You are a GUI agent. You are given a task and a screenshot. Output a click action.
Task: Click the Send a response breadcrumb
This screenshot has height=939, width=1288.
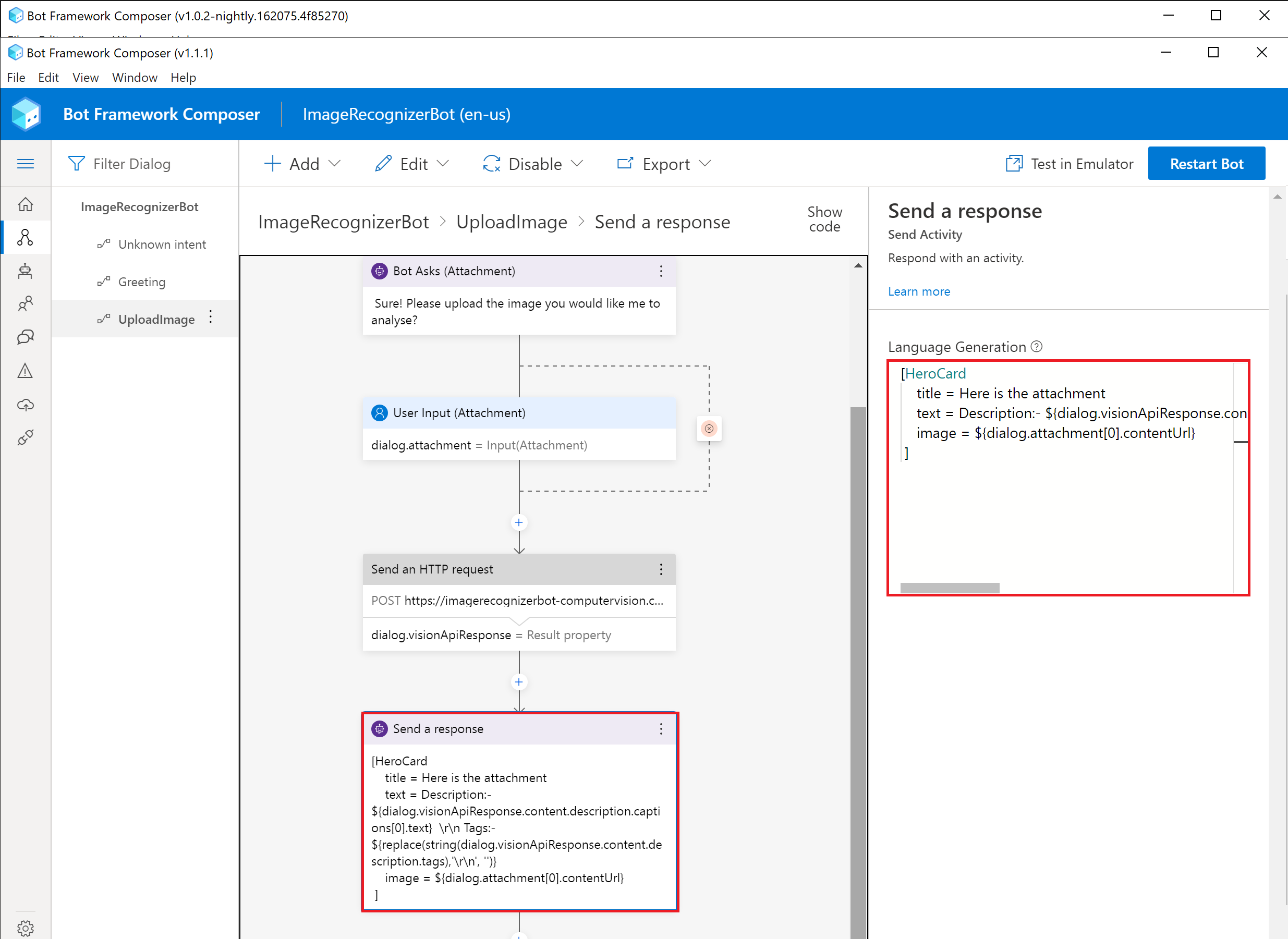tap(662, 222)
